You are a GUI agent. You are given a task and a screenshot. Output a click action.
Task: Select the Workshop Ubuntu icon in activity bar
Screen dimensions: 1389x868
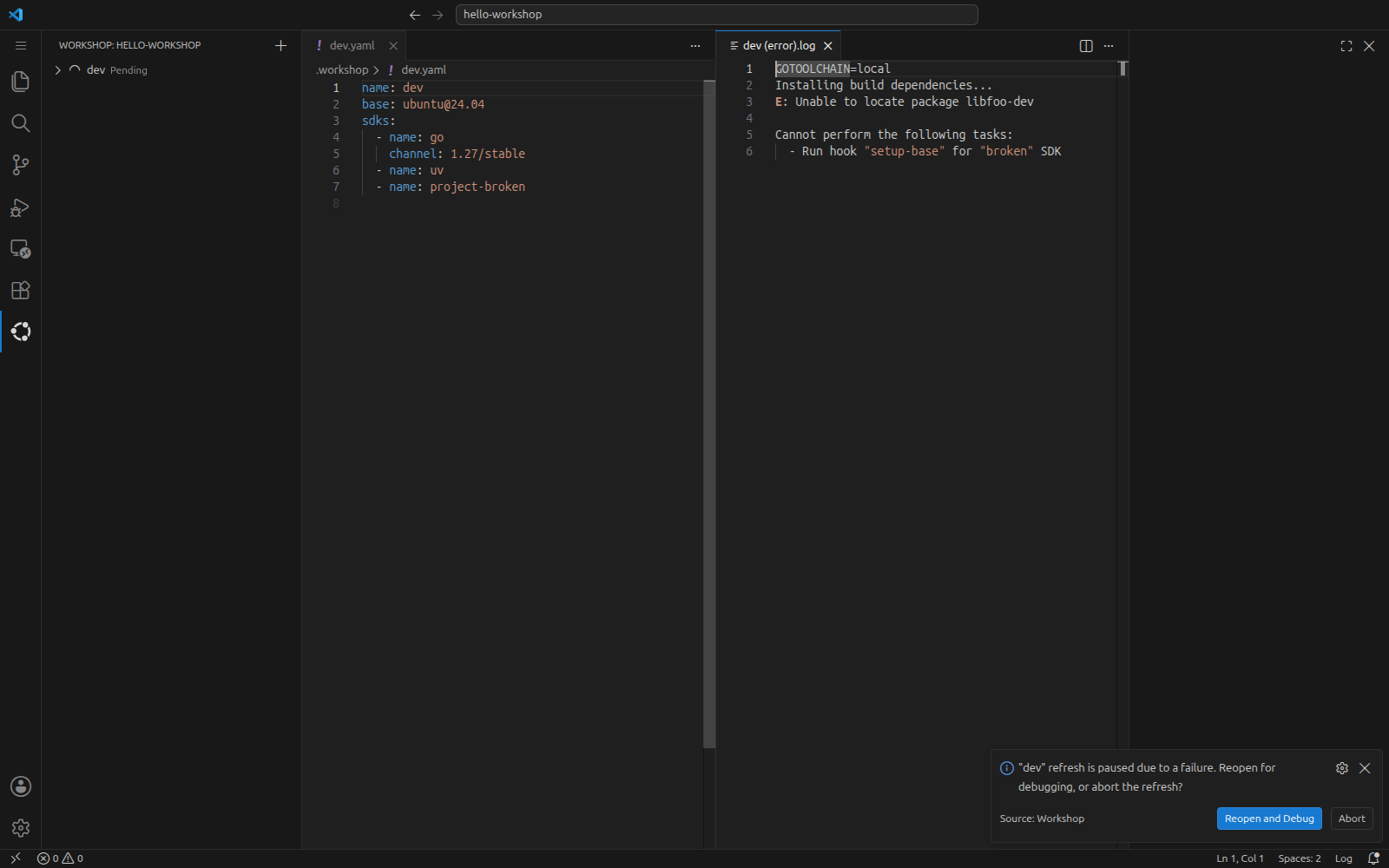coord(21,332)
